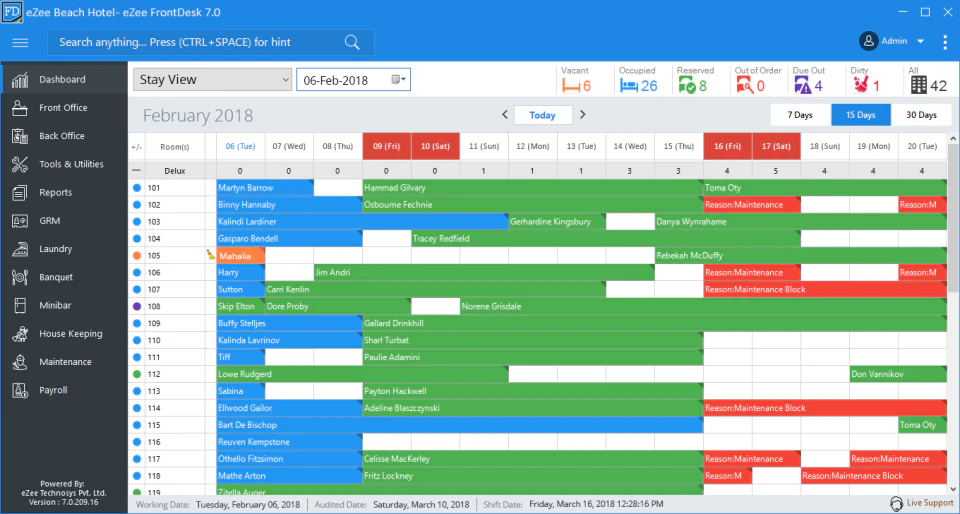The image size is (960, 514).
Task: Open the vertical three-dot options menu
Action: pyautogui.click(x=946, y=42)
